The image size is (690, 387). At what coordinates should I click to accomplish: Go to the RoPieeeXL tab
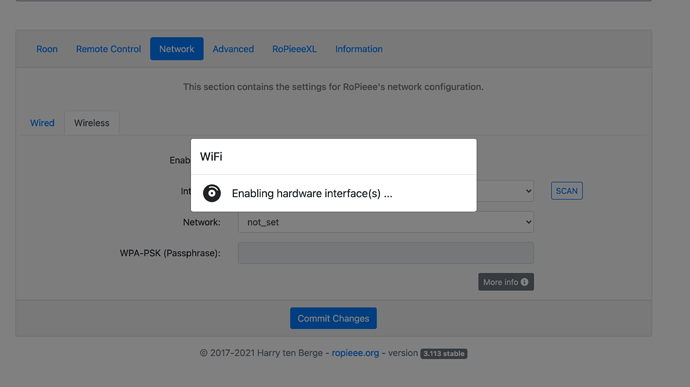(x=294, y=49)
